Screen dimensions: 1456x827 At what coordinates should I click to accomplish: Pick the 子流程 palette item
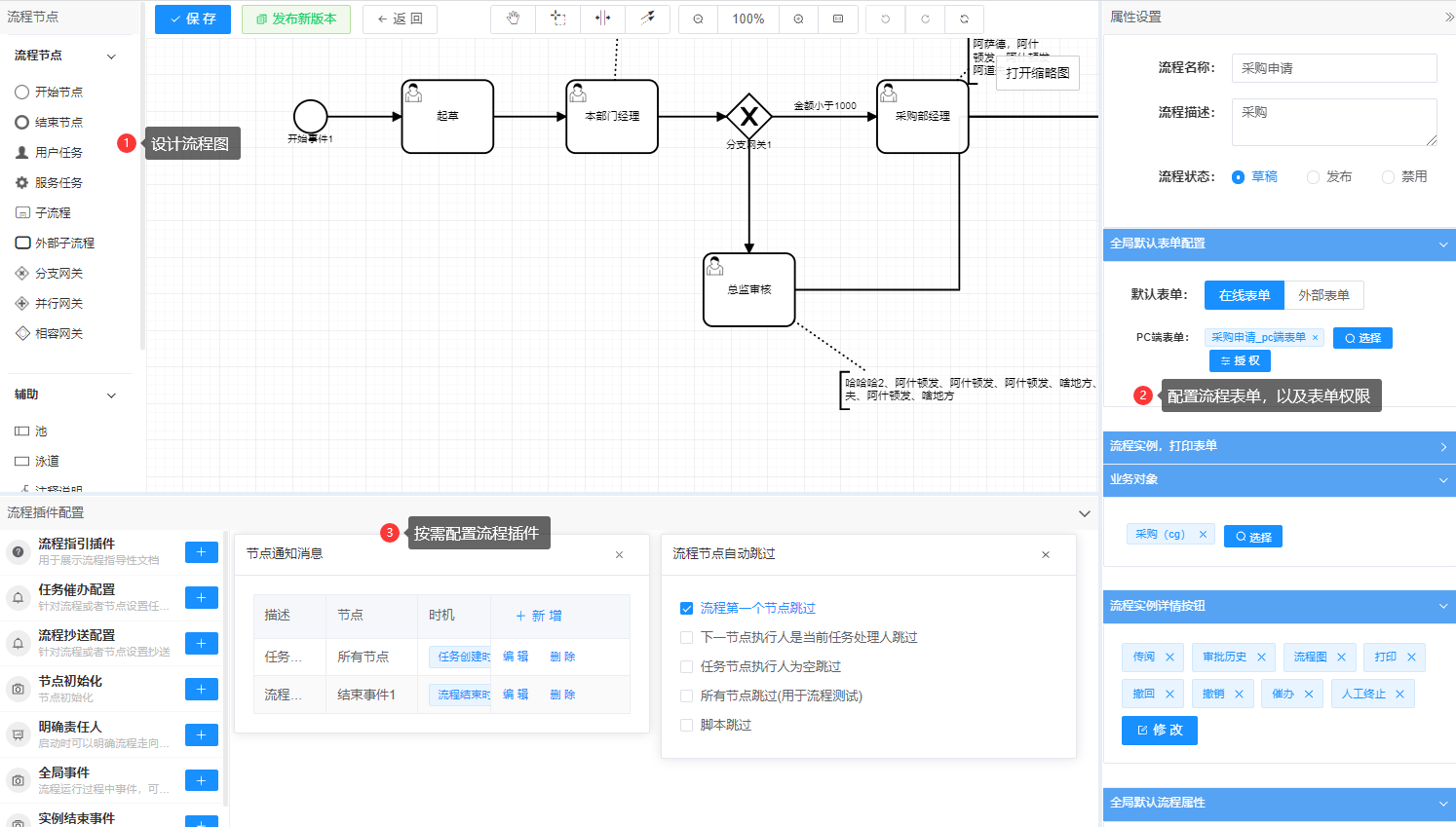tap(43, 212)
